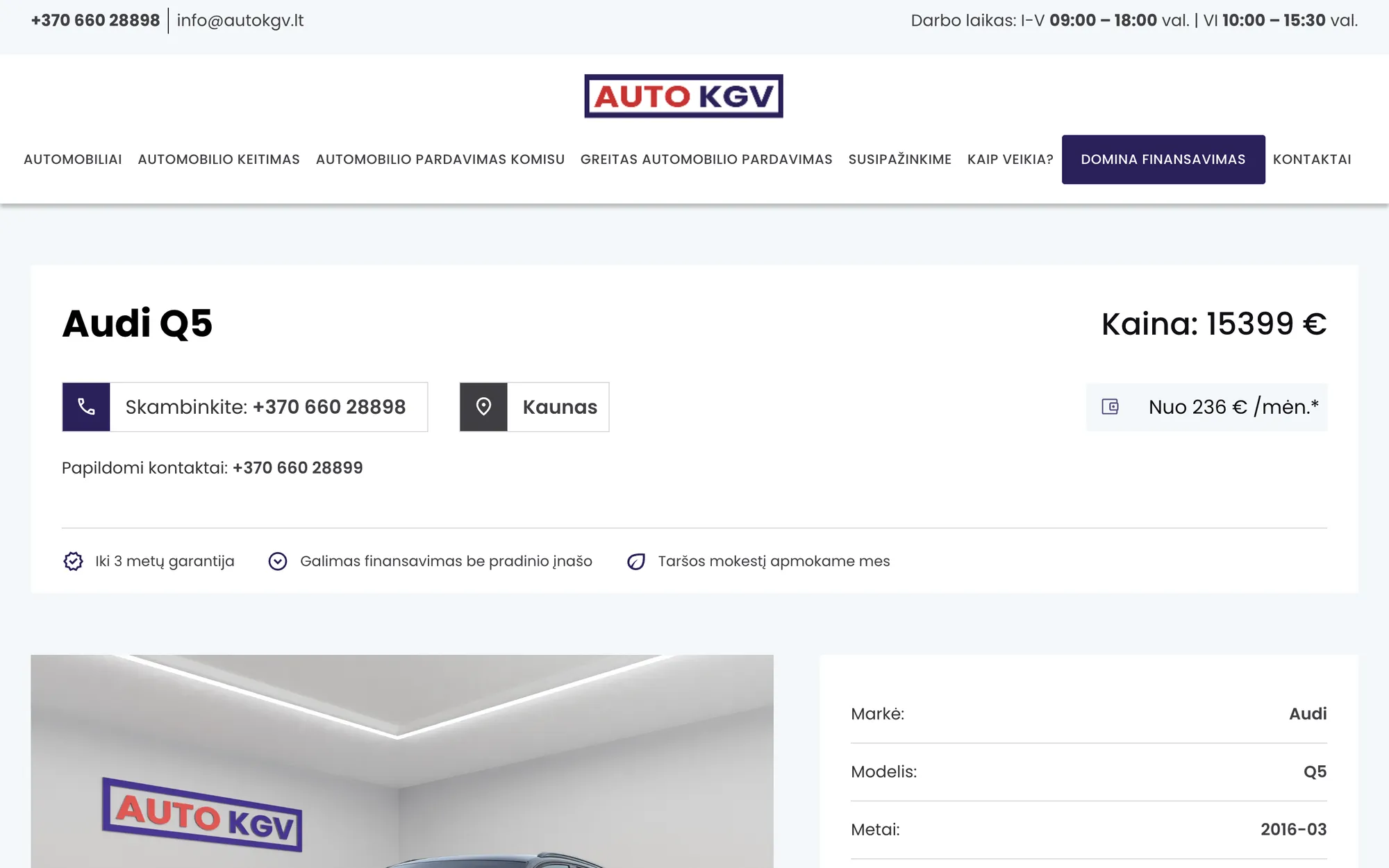Click top bar phone number +370 660 28898
This screenshot has width=1389, height=868.
(x=96, y=20)
